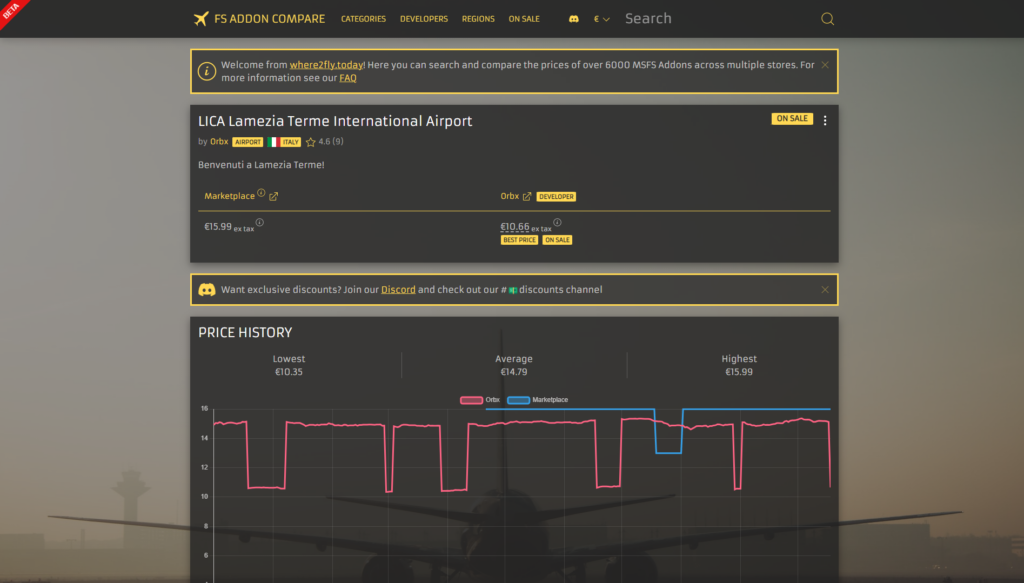Follow the where2fly.today link

[326, 65]
